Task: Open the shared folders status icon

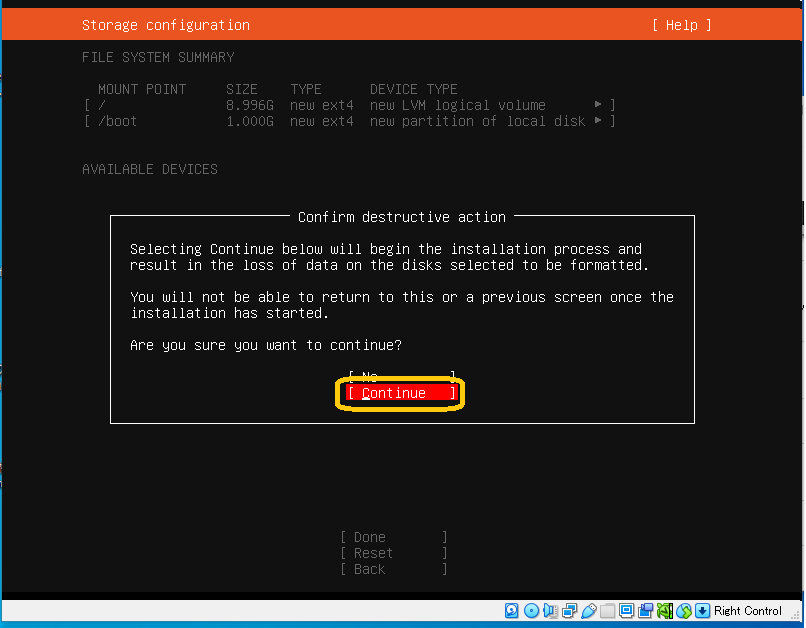Action: pos(607,610)
